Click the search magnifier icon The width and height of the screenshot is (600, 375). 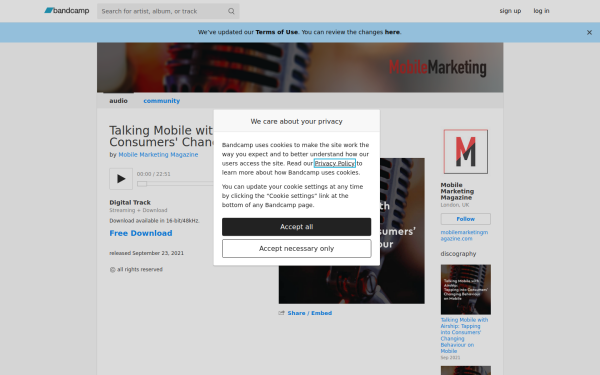point(231,11)
